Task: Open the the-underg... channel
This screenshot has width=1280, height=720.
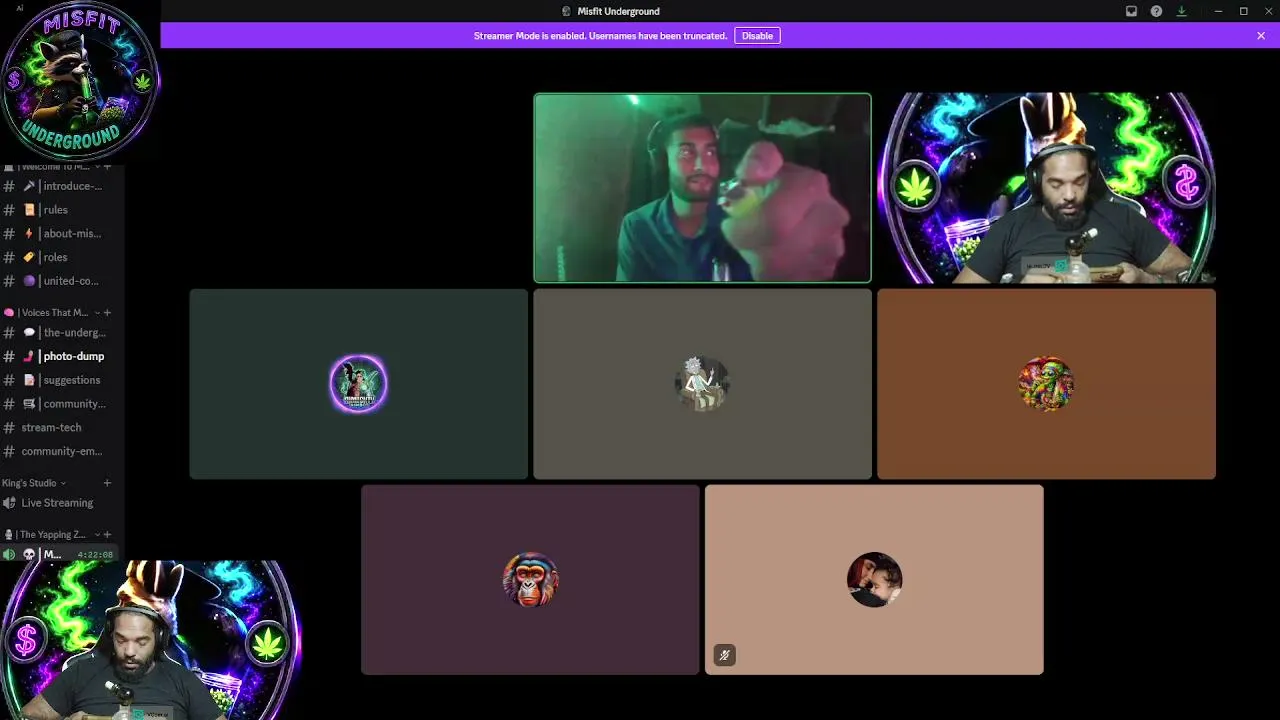Action: 62,333
